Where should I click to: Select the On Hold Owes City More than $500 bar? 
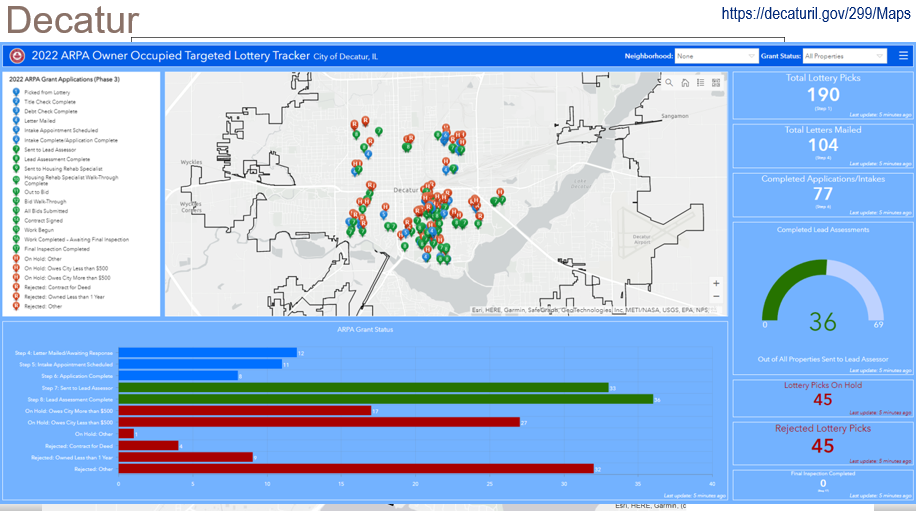(245, 411)
